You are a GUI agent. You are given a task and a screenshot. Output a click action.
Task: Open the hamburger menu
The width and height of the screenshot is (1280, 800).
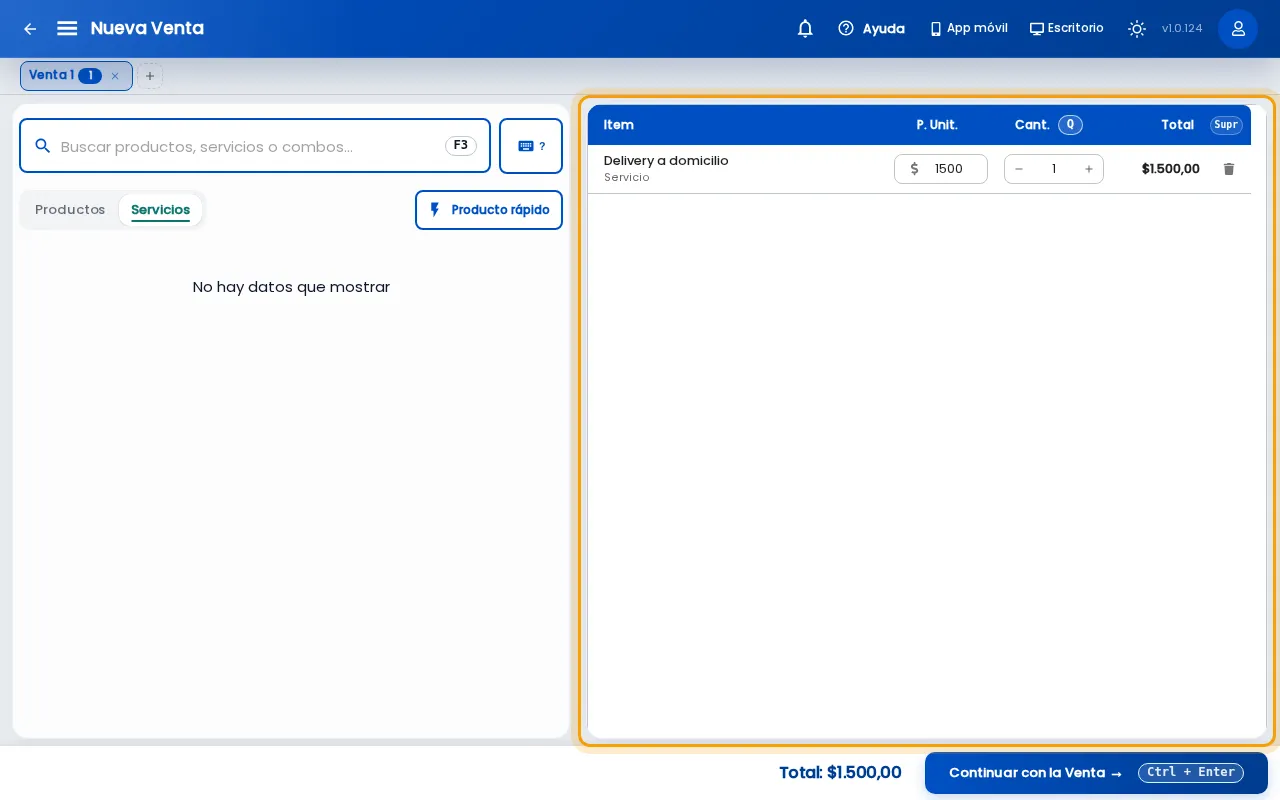coord(67,28)
